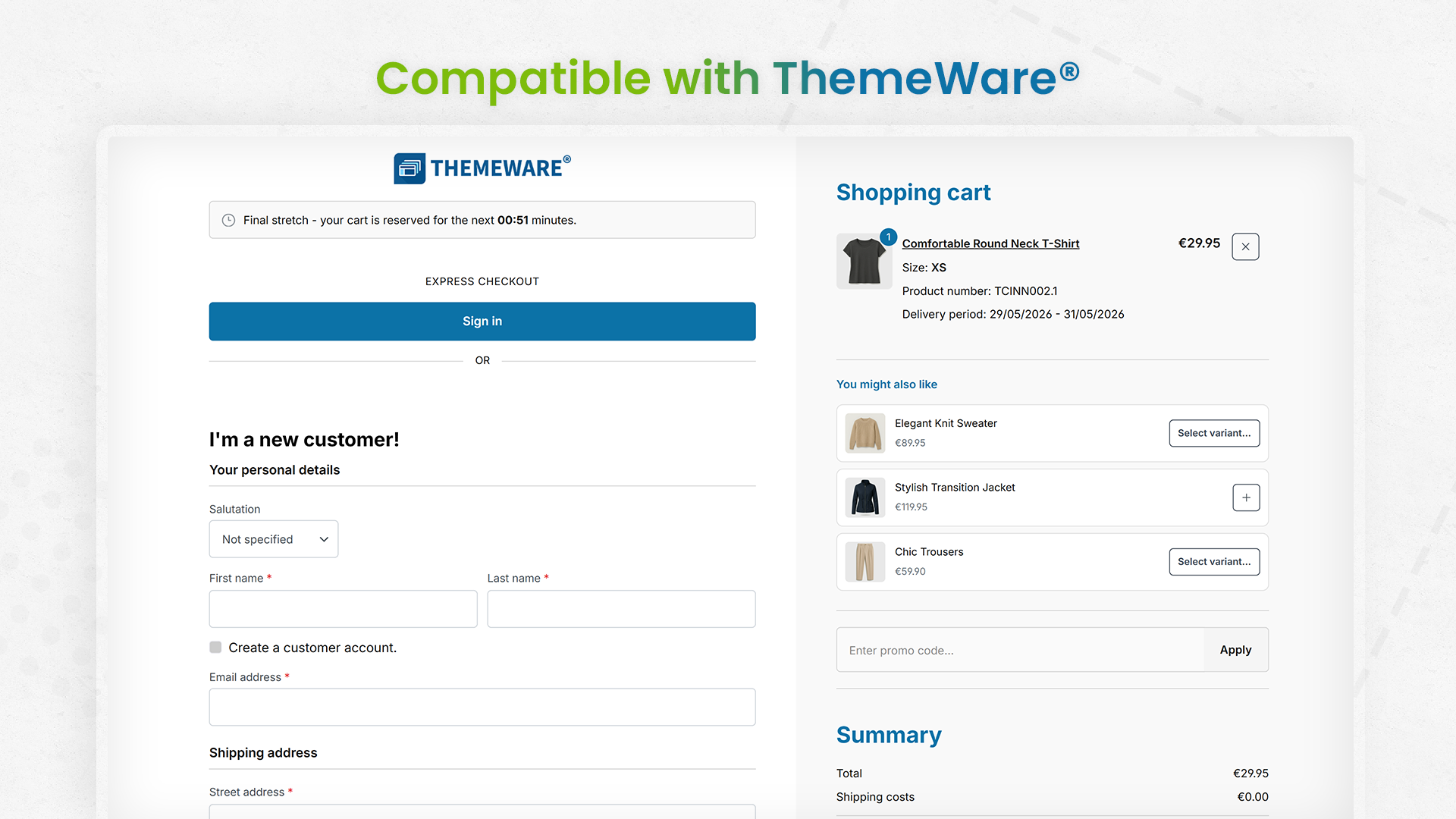Click the Sign in button

[482, 322]
